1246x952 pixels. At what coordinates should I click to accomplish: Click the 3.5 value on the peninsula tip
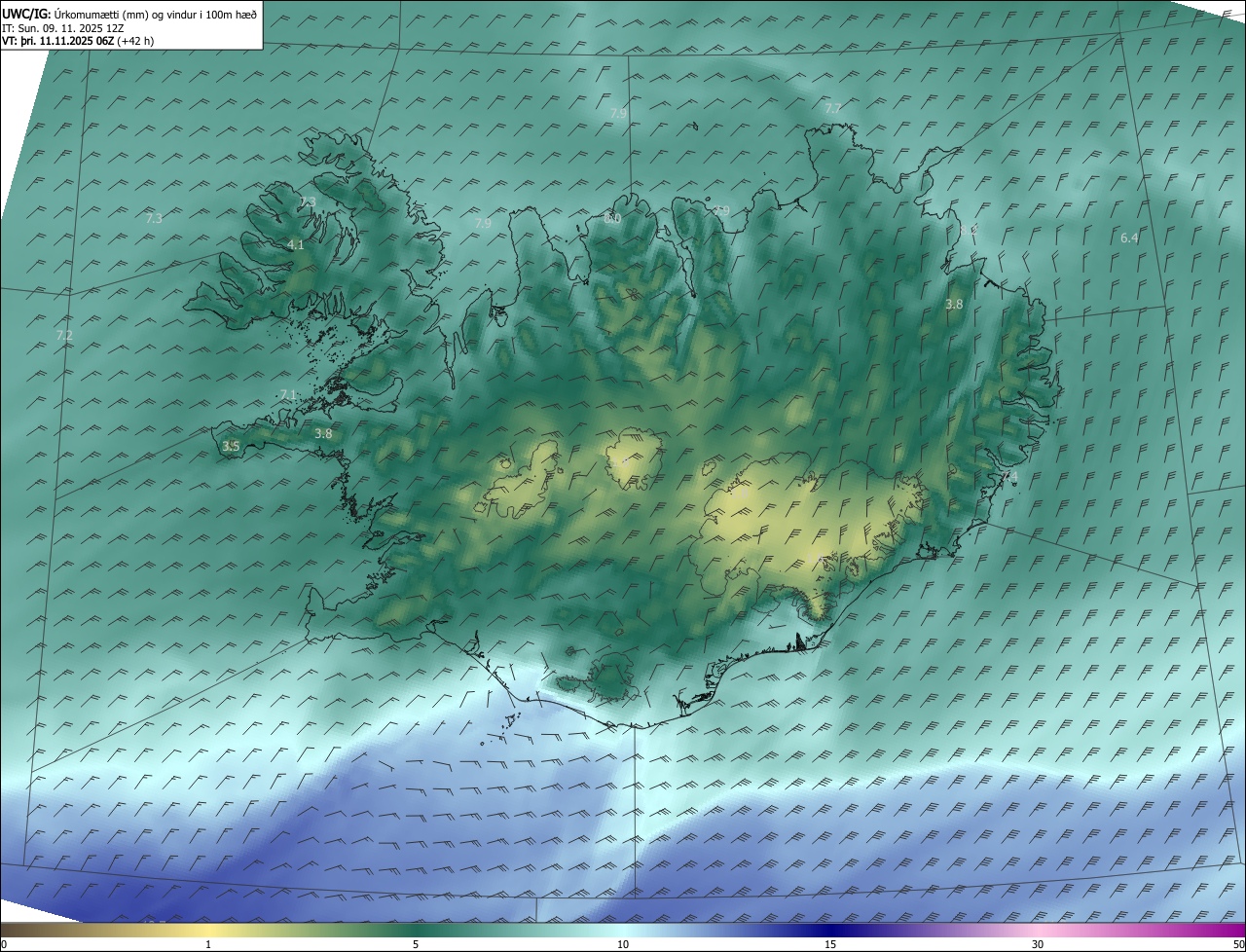[231, 446]
